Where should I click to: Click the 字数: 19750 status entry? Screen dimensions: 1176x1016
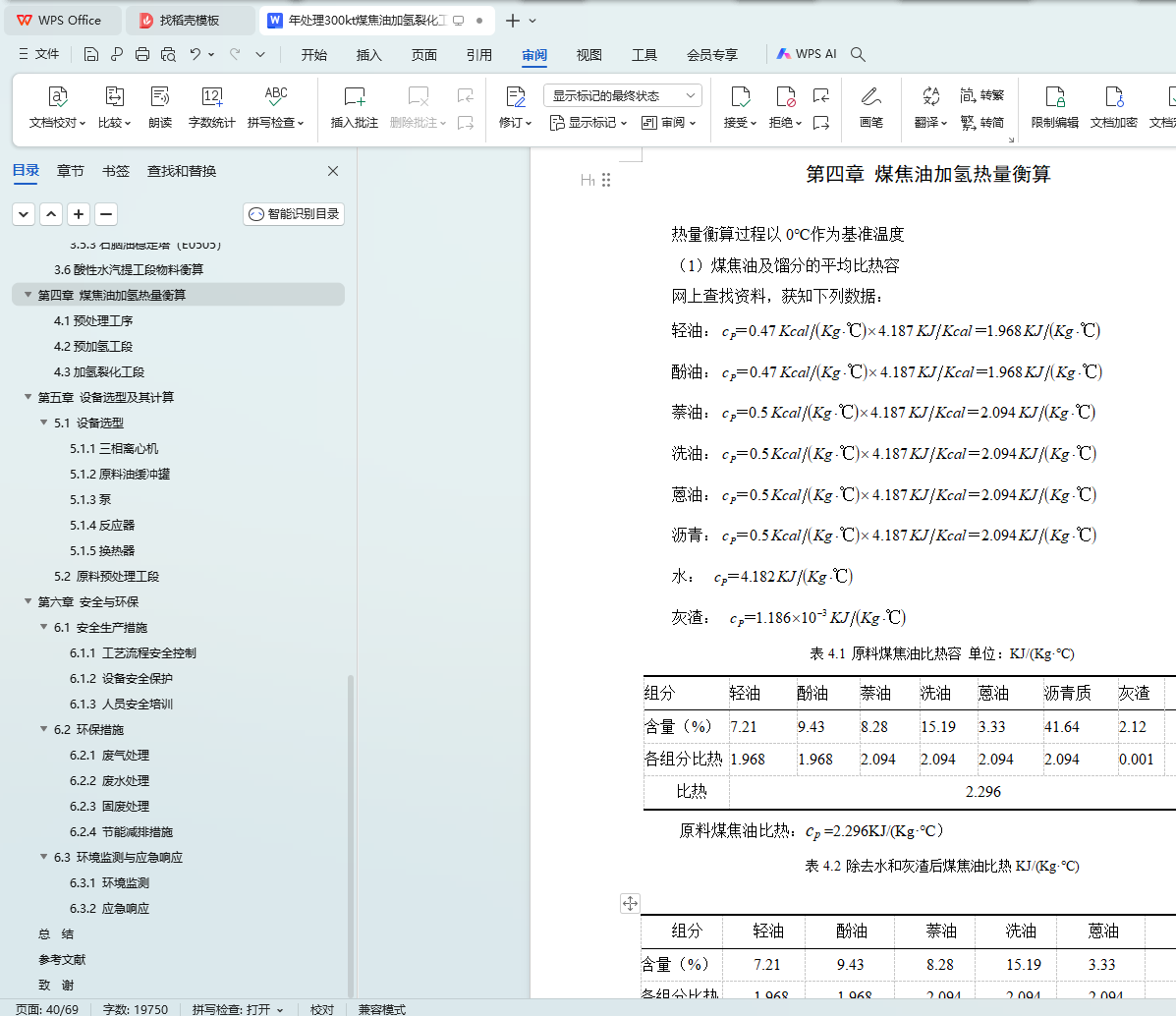click(x=135, y=1009)
